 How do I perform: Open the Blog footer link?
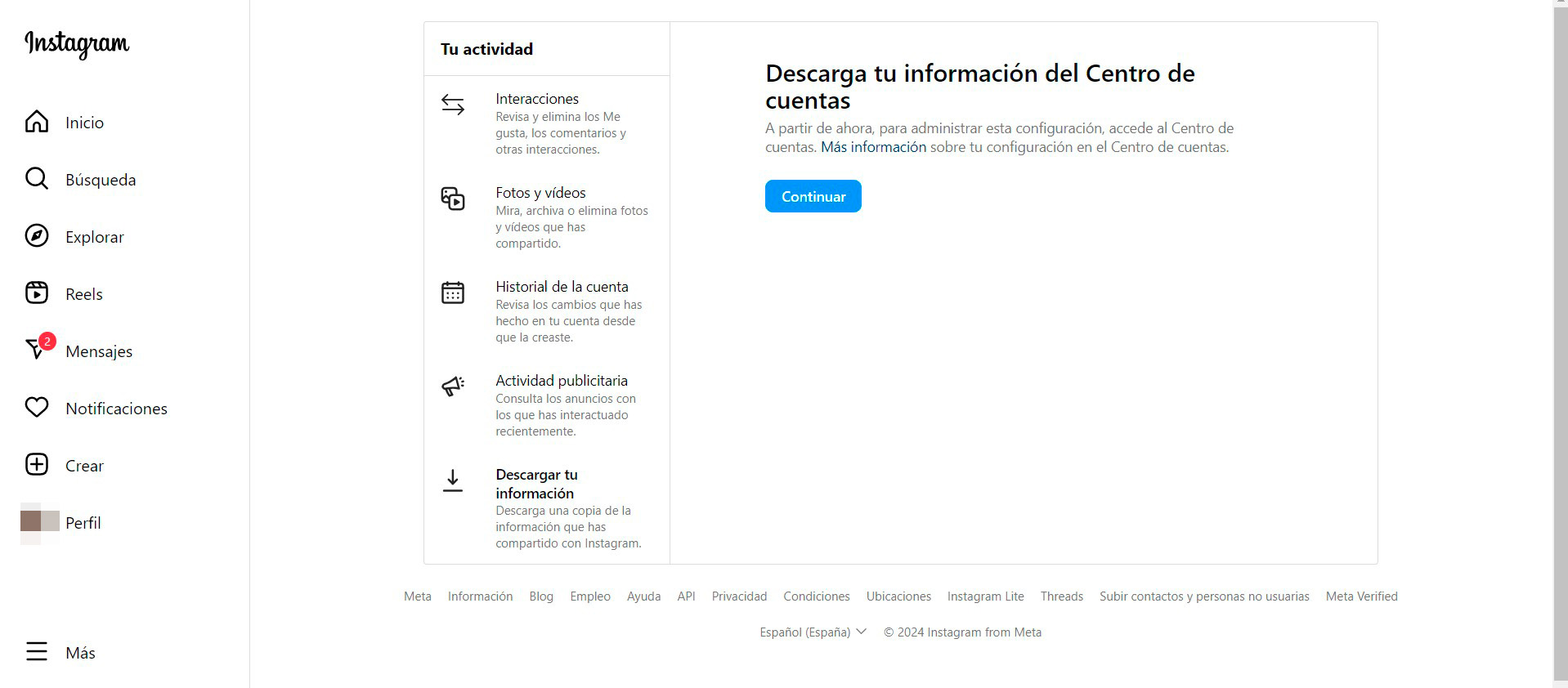click(x=541, y=596)
